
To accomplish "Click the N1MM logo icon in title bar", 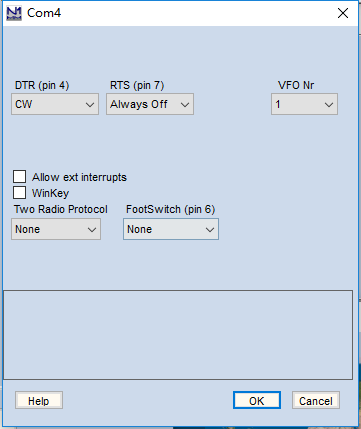I will [14, 13].
